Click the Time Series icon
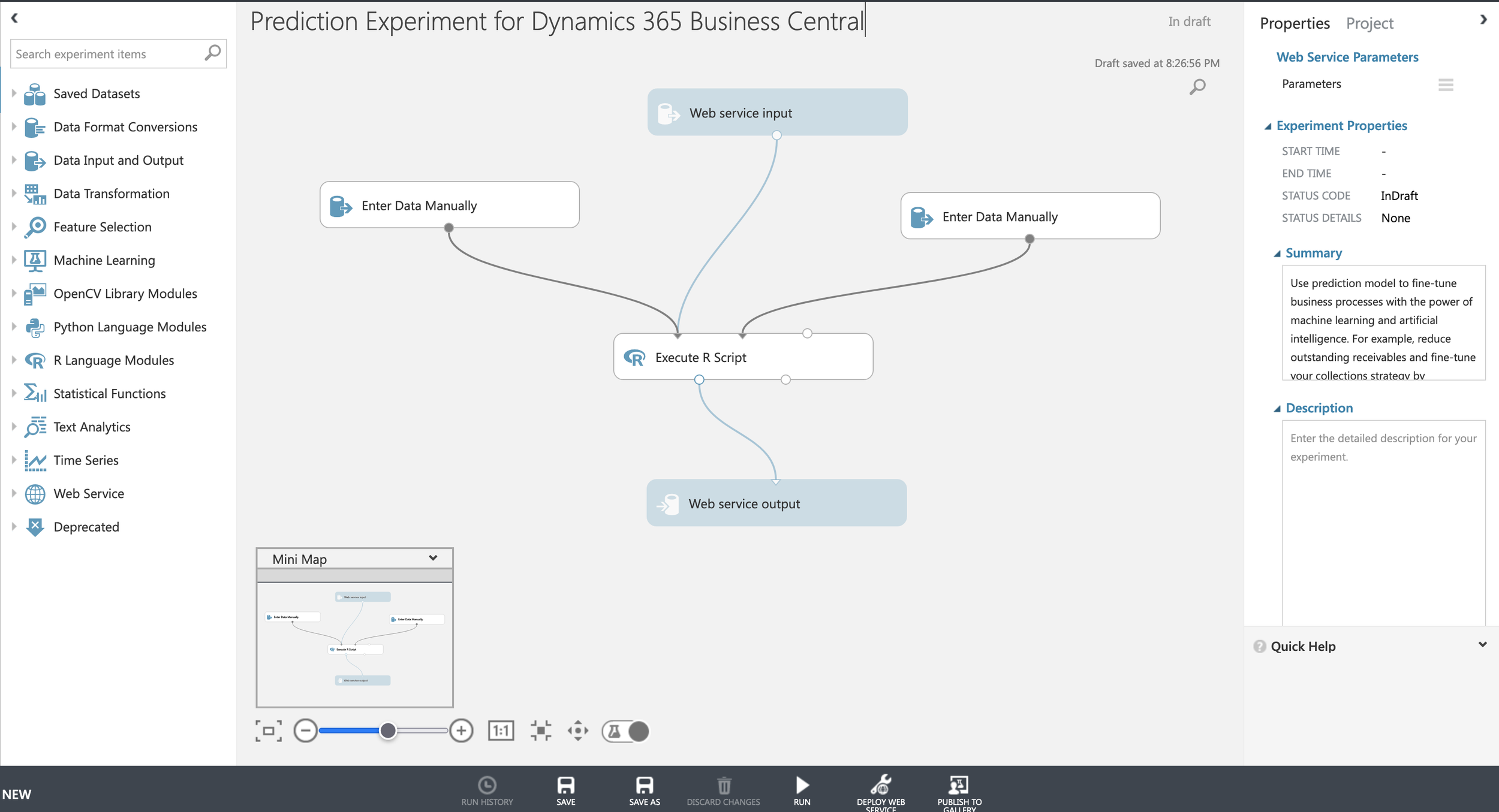Image resolution: width=1499 pixels, height=812 pixels. click(x=35, y=461)
